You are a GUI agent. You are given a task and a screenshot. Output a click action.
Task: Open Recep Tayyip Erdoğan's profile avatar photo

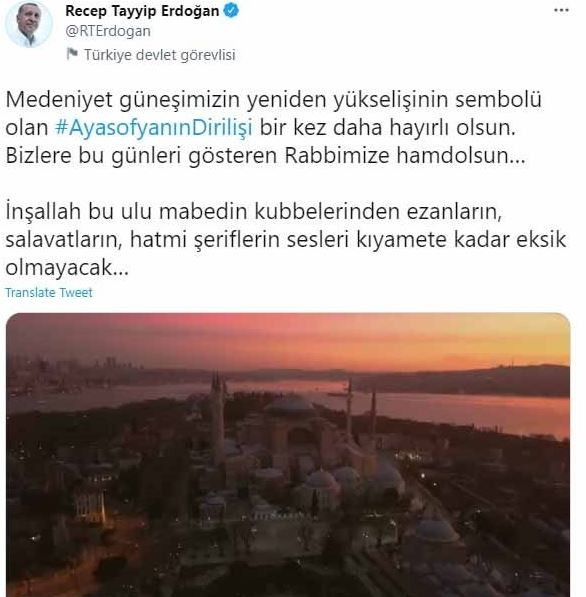pos(28,24)
